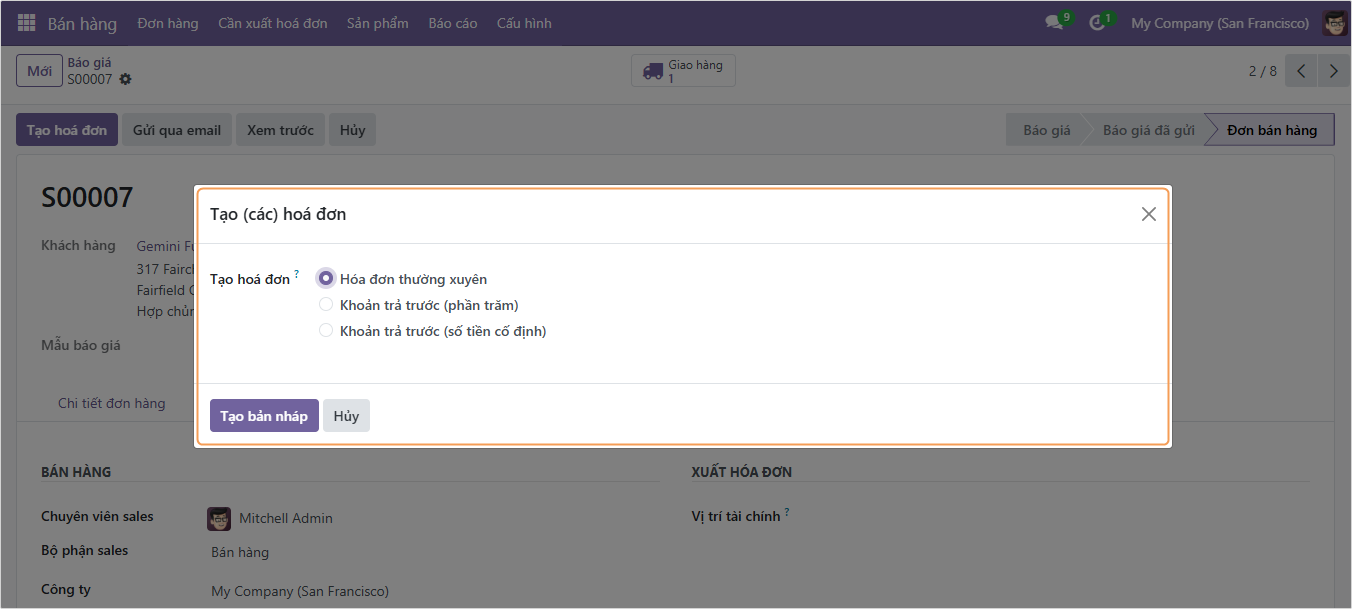Open the Đơn hàng menu

pyautogui.click(x=167, y=23)
